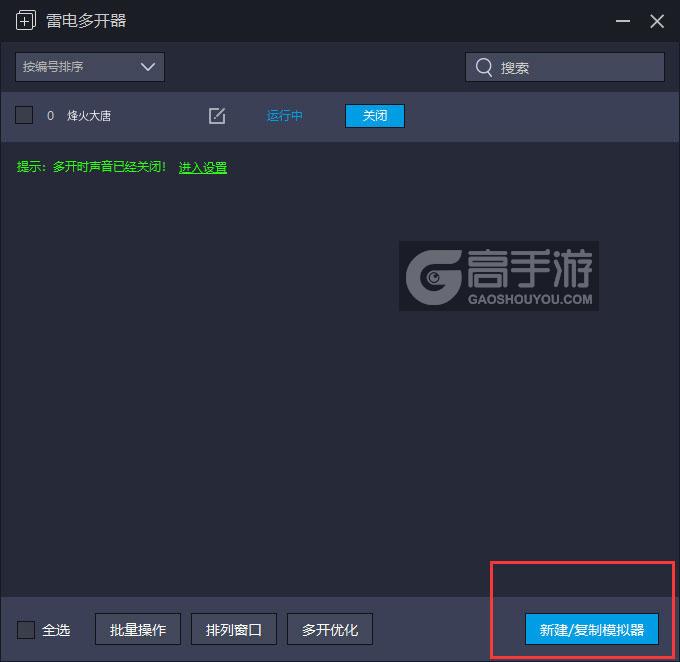This screenshot has height=662, width=680.
Task: Click the 关闭 button for 烽火大唐
Action: [x=375, y=116]
